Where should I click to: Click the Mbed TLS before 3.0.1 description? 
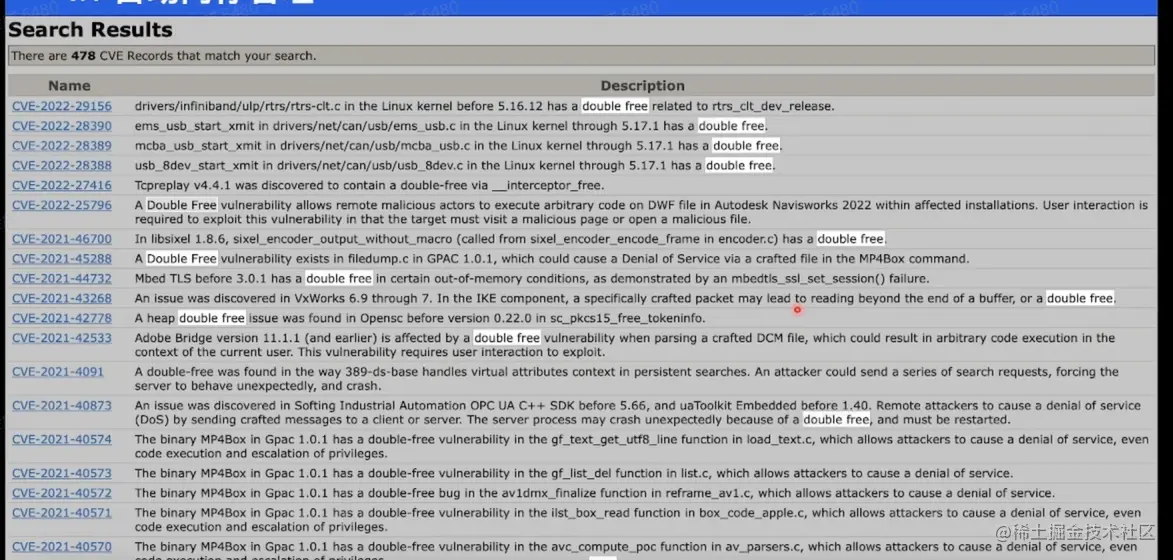[532, 279]
